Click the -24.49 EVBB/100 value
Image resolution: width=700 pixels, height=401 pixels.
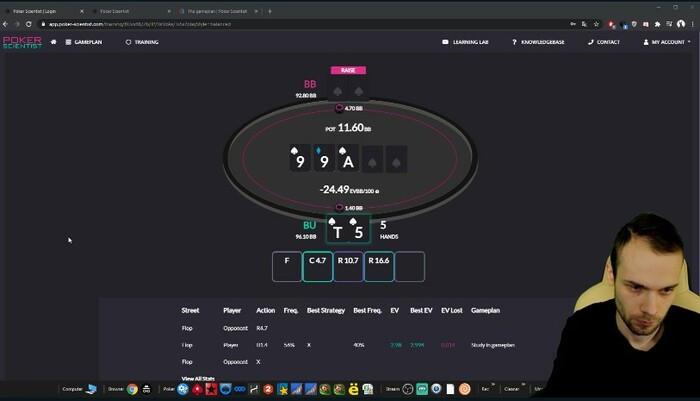(349, 190)
